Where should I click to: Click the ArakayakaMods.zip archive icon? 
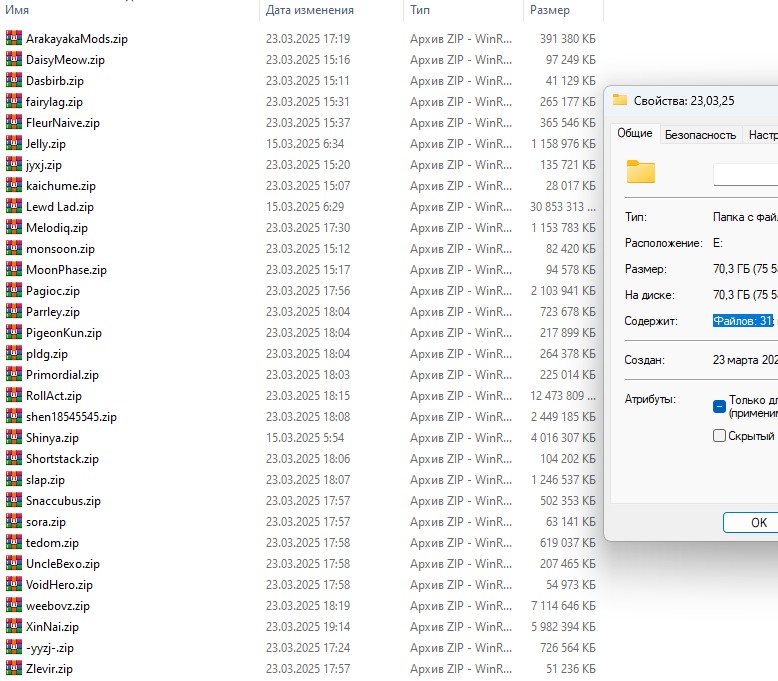(x=14, y=38)
